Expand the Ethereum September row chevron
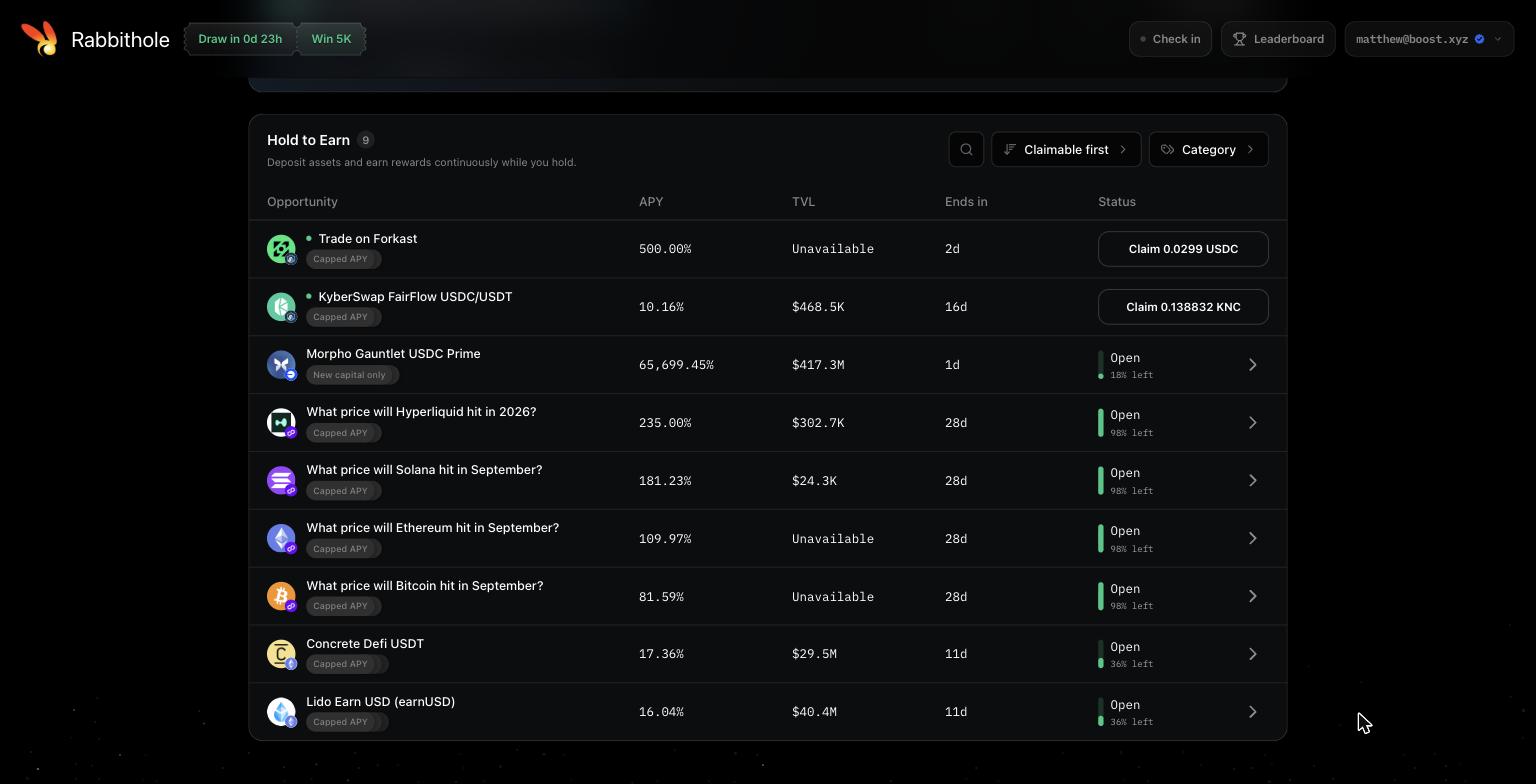 pos(1252,539)
